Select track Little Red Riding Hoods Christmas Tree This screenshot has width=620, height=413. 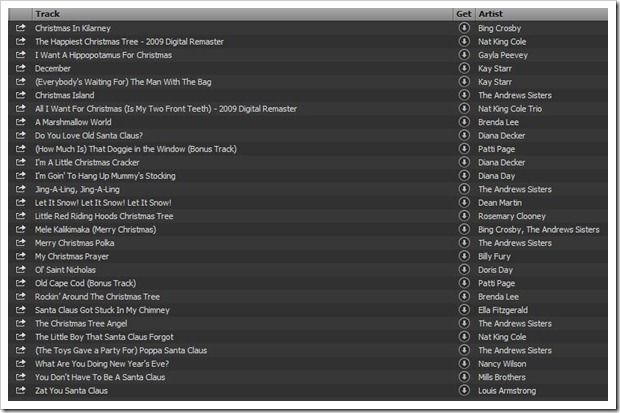tap(104, 216)
